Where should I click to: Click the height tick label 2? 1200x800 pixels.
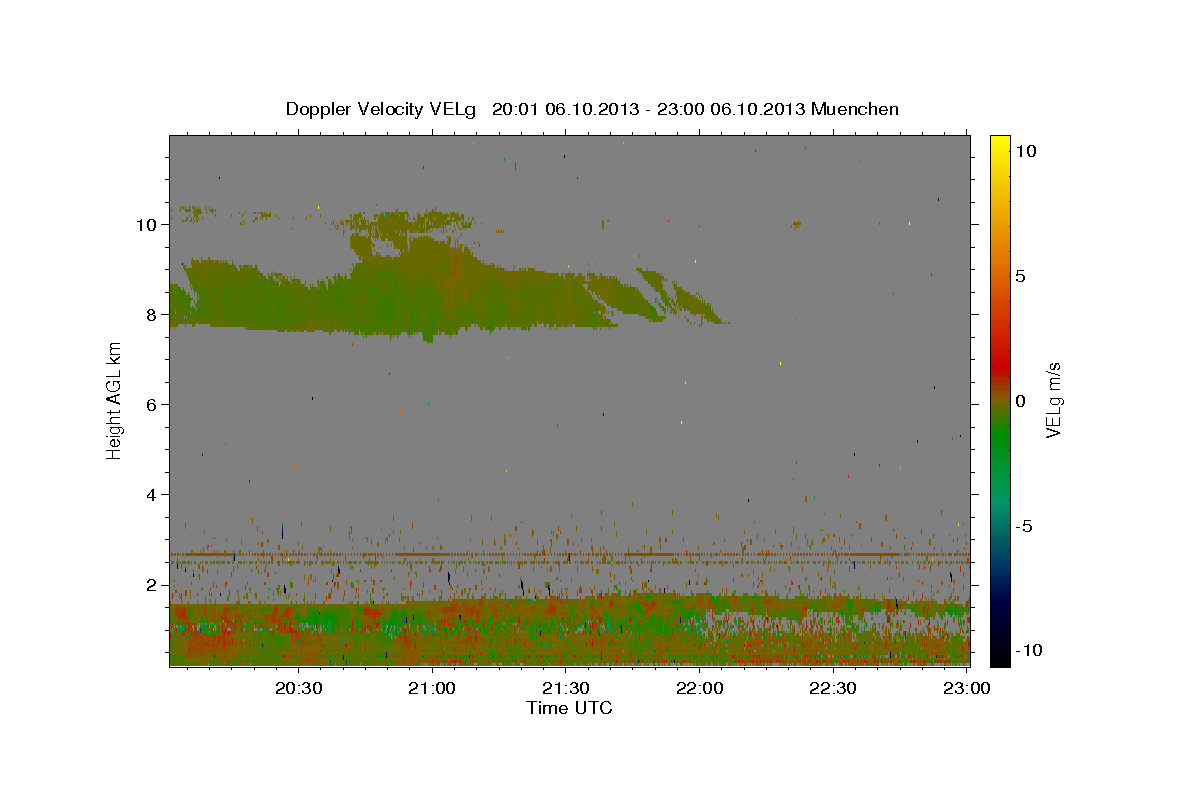click(151, 585)
